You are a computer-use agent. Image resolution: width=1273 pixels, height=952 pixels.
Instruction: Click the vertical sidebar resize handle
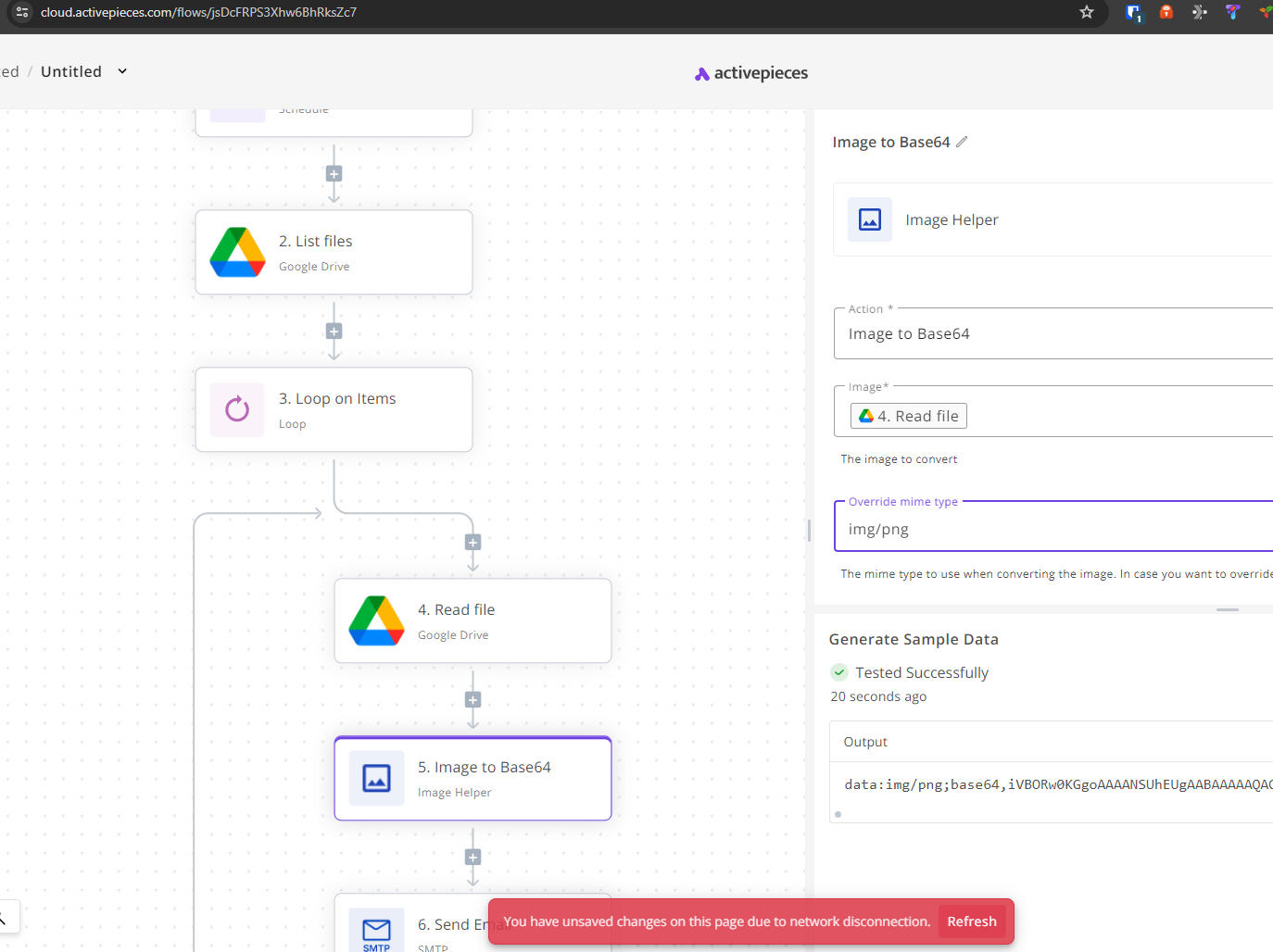click(810, 531)
